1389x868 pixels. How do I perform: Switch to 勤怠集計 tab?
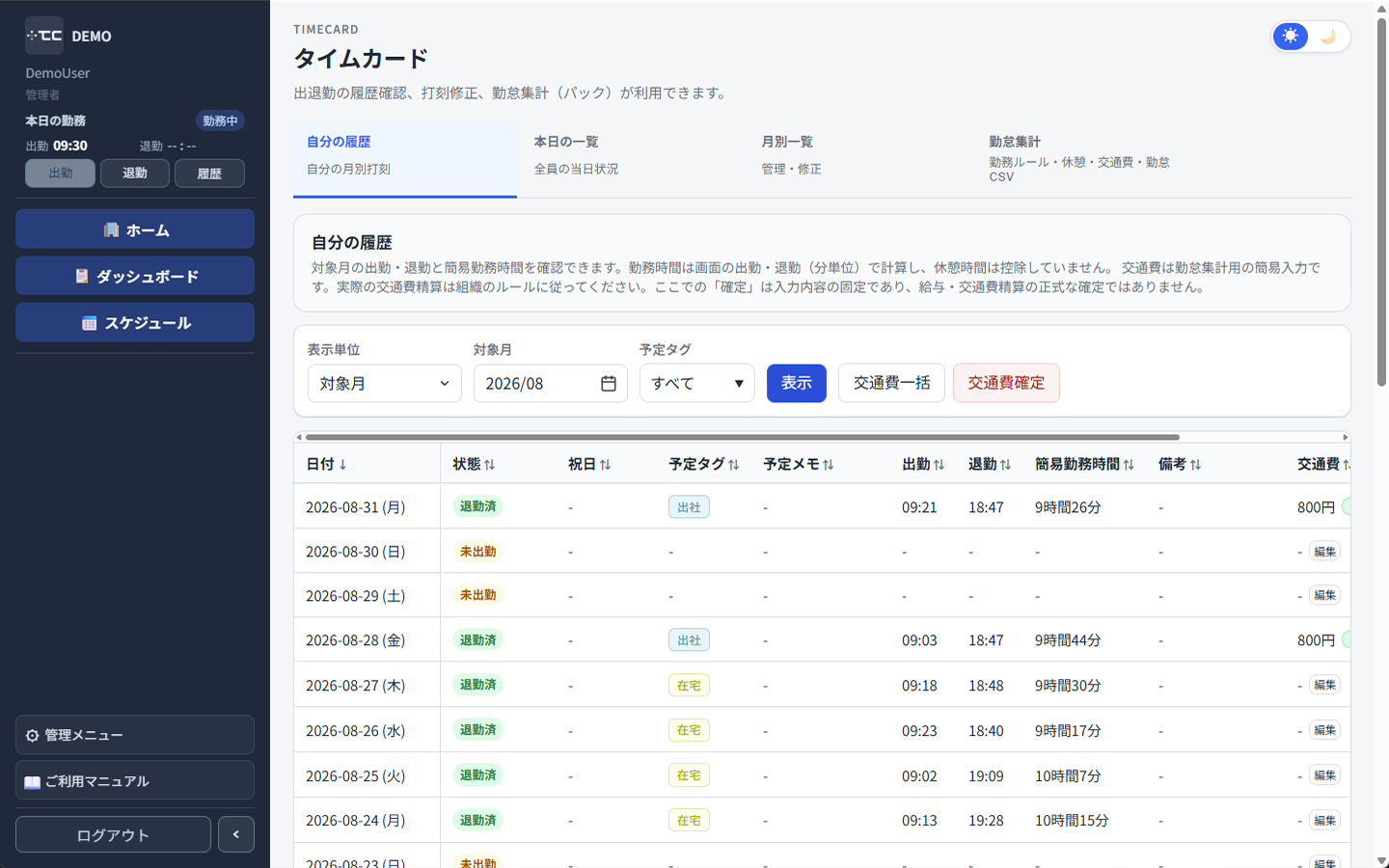coord(1086,159)
